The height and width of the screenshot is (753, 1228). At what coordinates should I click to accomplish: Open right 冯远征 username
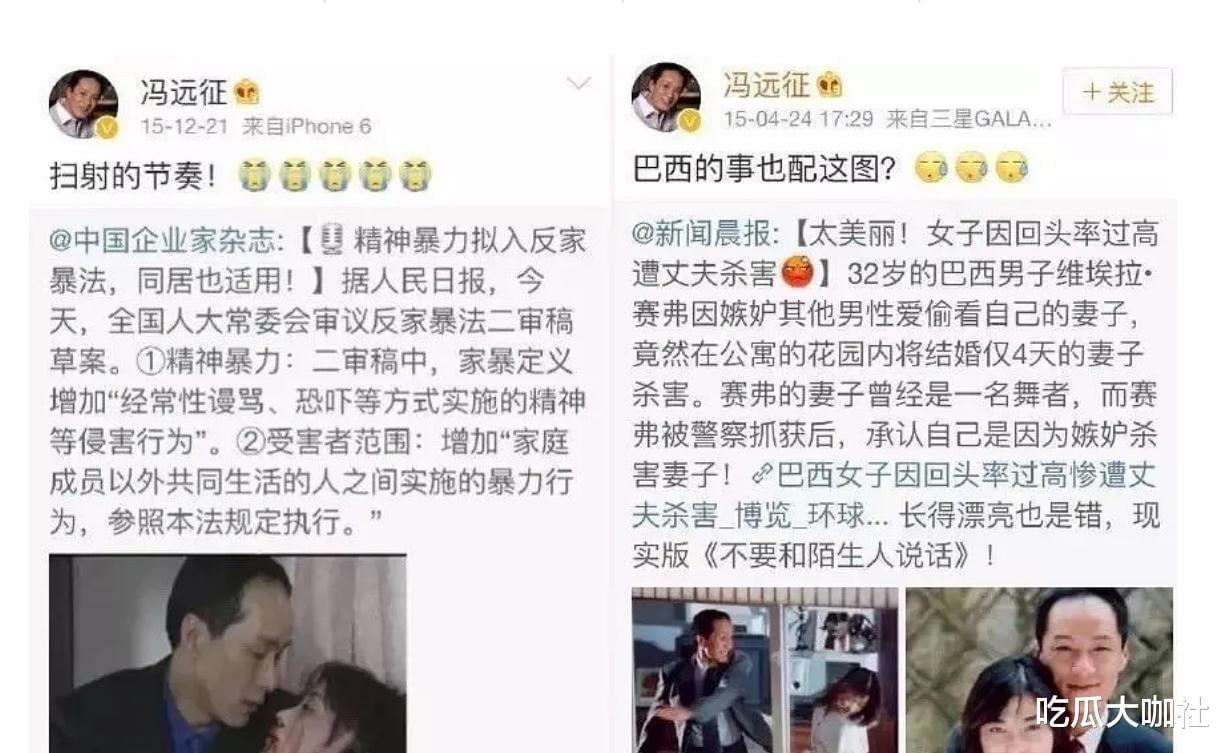click(x=767, y=84)
